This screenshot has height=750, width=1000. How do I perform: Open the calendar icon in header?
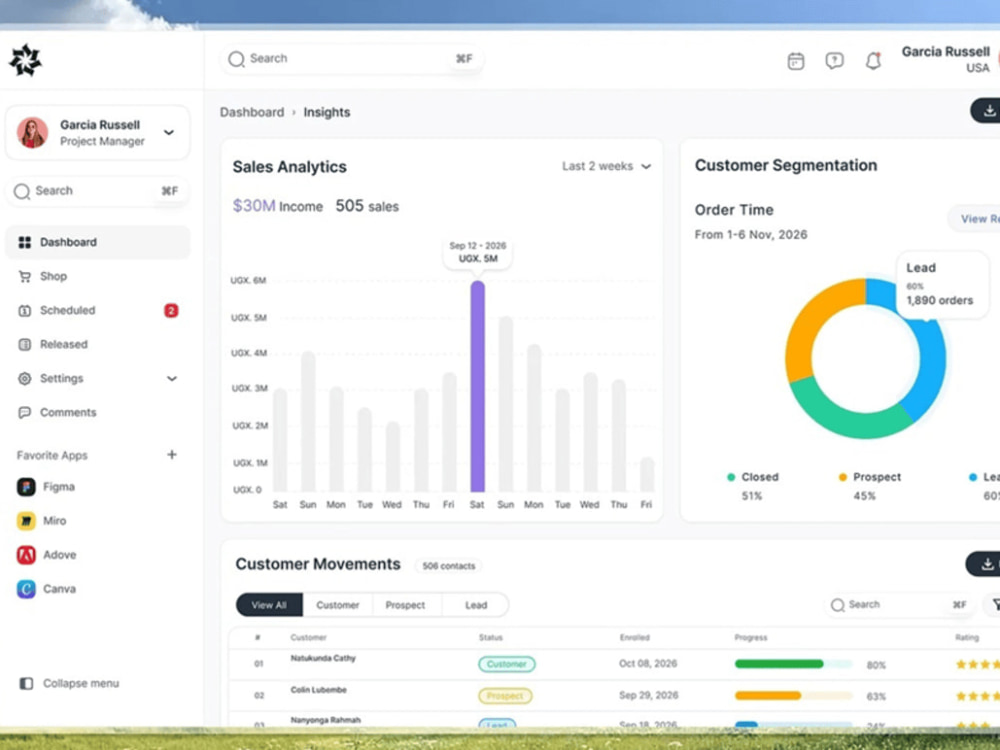(796, 61)
